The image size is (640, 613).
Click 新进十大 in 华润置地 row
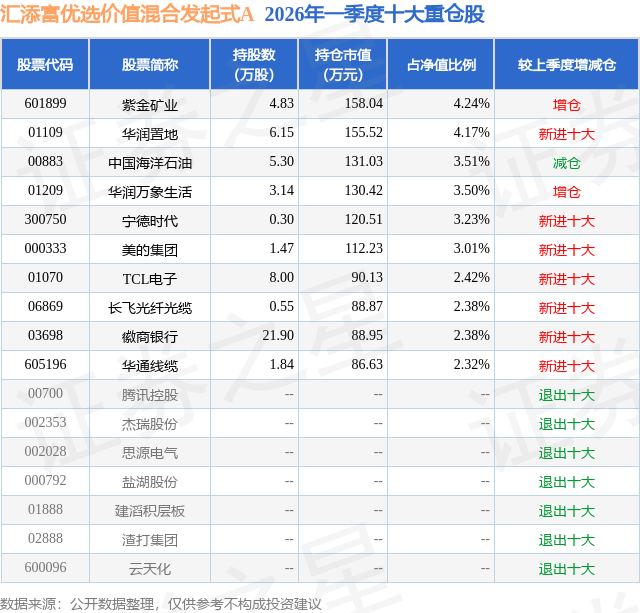point(567,134)
